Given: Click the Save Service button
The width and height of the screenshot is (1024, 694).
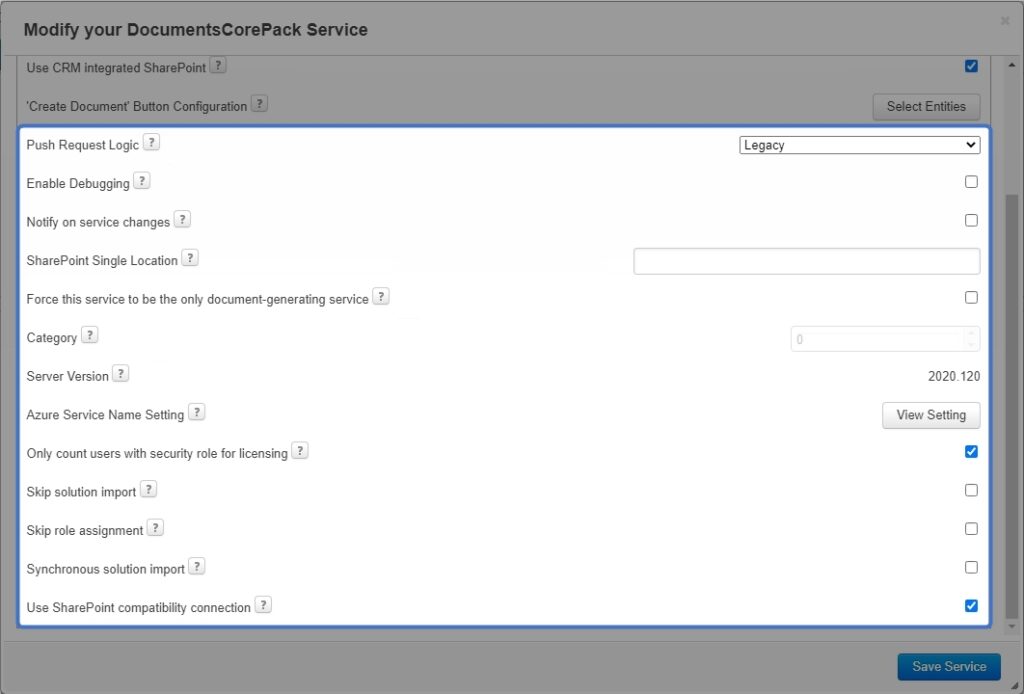Looking at the screenshot, I should 947,666.
